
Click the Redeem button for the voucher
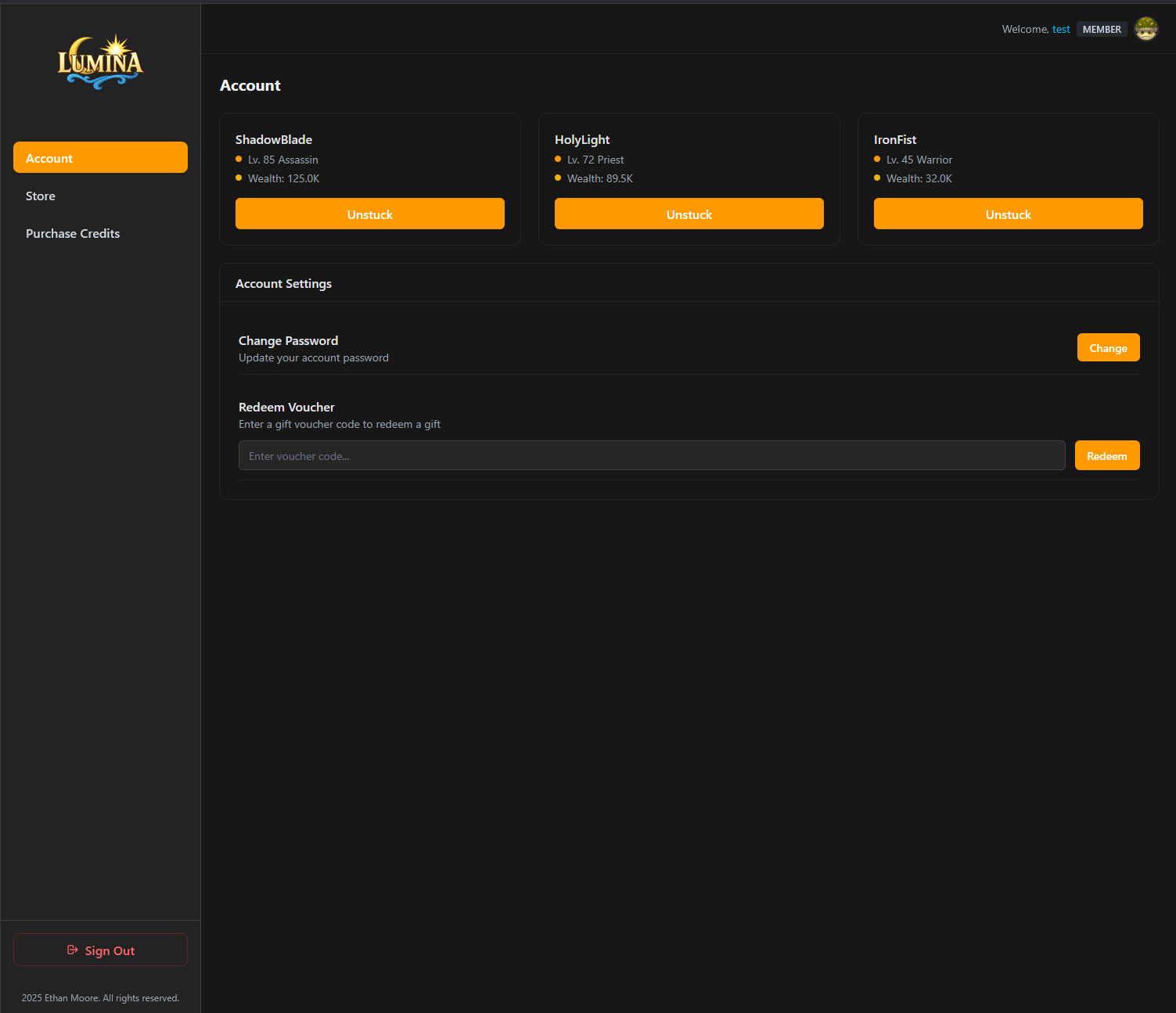1107,455
